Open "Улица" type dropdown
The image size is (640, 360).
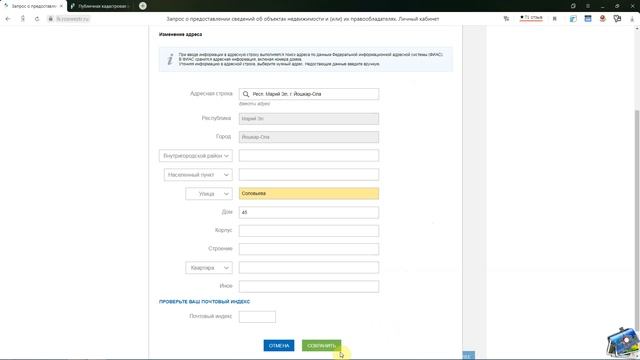[x=209, y=193]
